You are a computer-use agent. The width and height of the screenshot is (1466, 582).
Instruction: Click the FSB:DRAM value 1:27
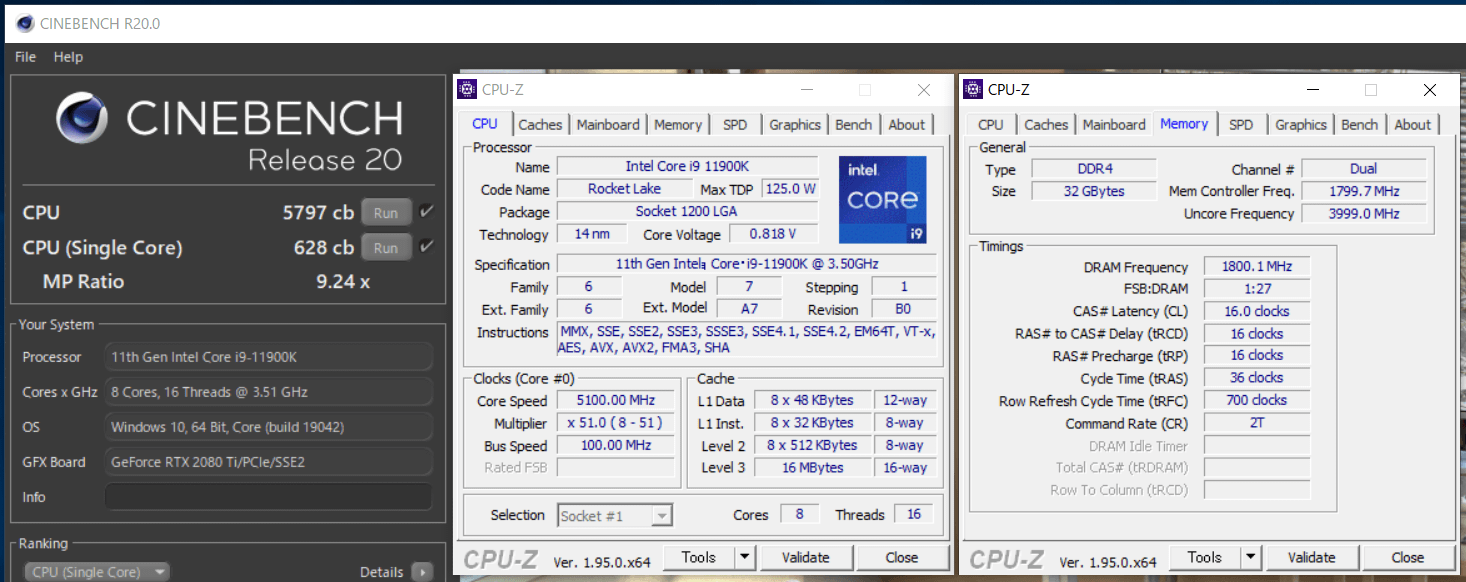pyautogui.click(x=1257, y=289)
